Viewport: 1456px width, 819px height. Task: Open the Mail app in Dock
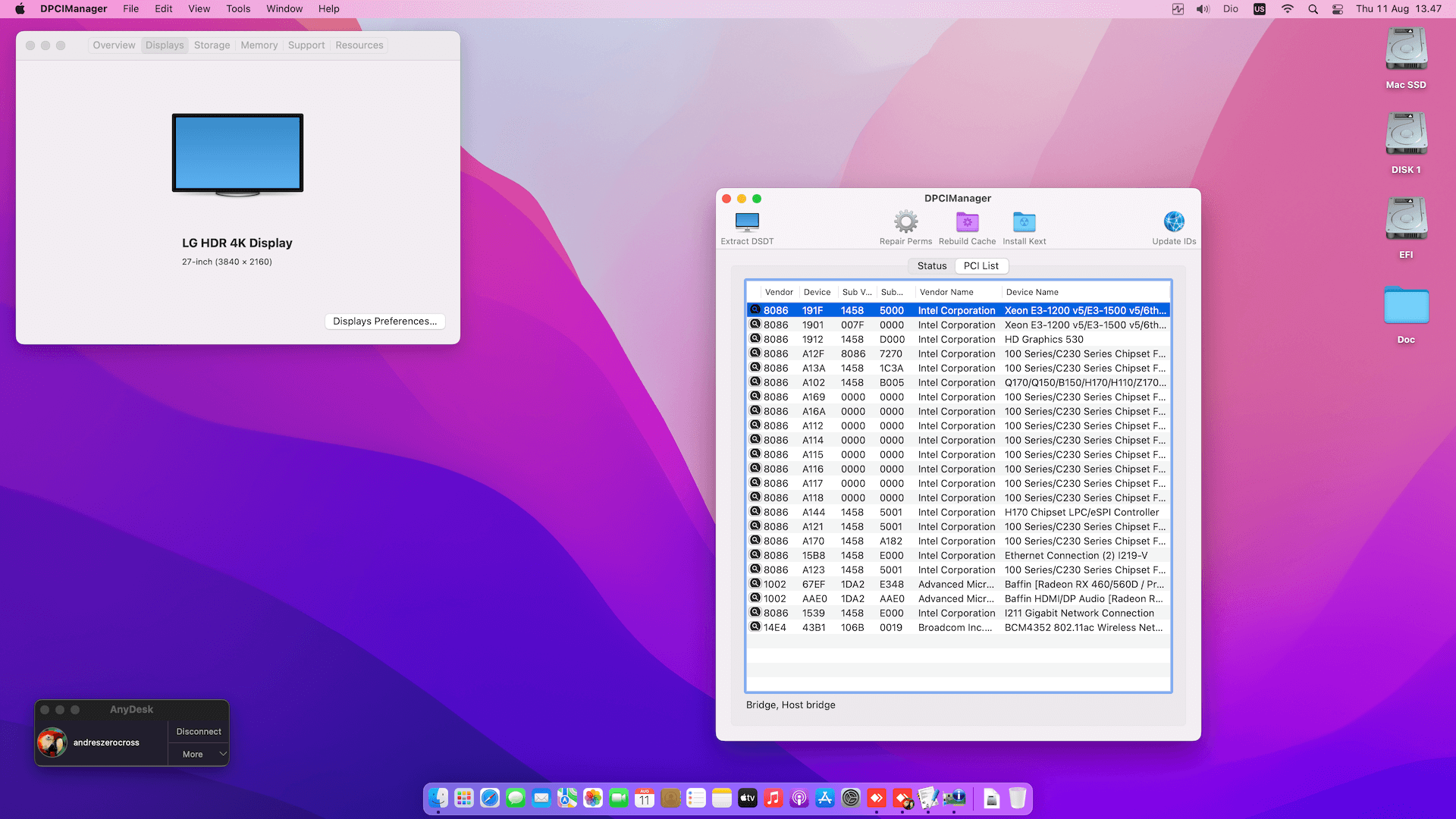click(x=541, y=798)
